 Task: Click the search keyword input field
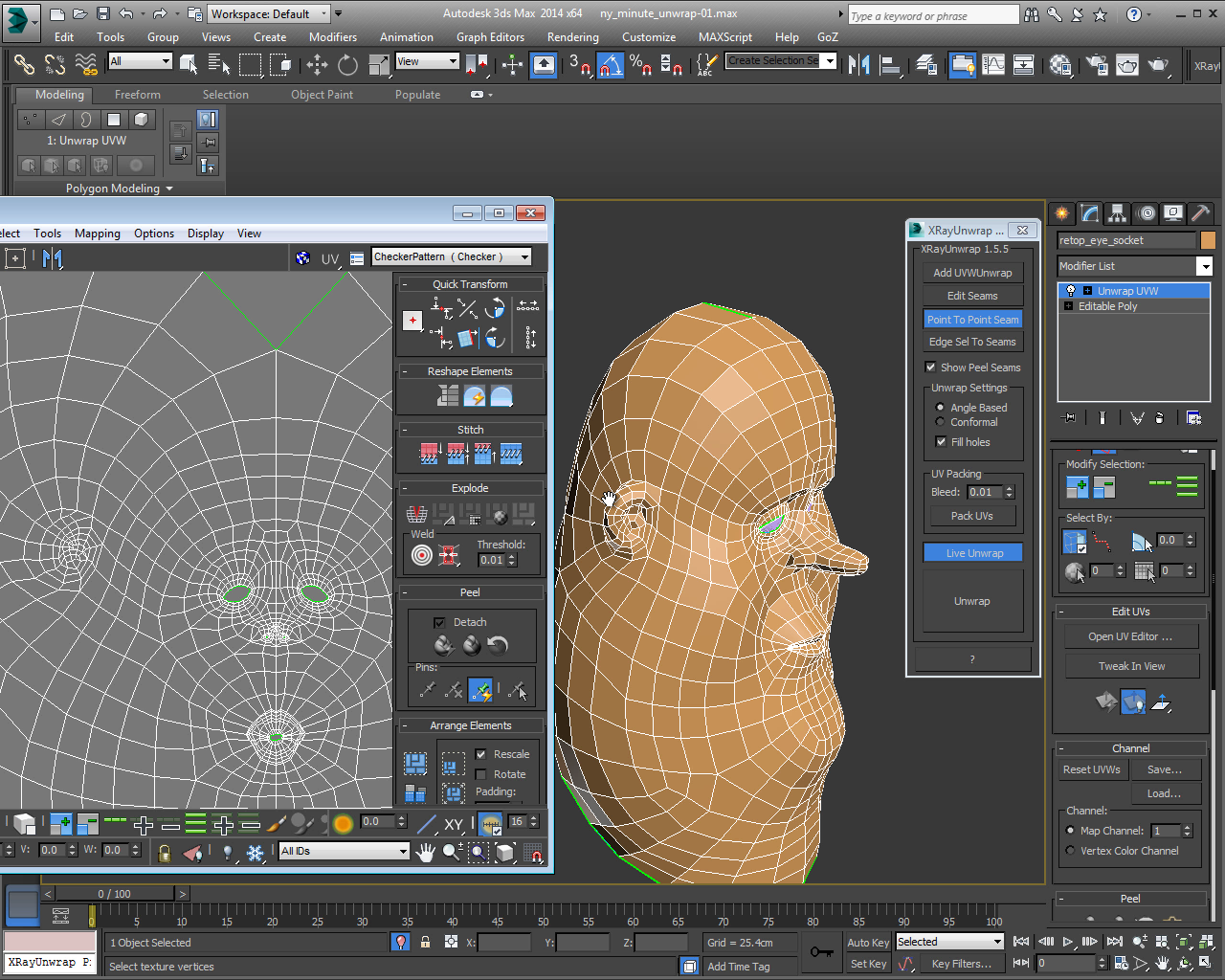pyautogui.click(x=933, y=14)
